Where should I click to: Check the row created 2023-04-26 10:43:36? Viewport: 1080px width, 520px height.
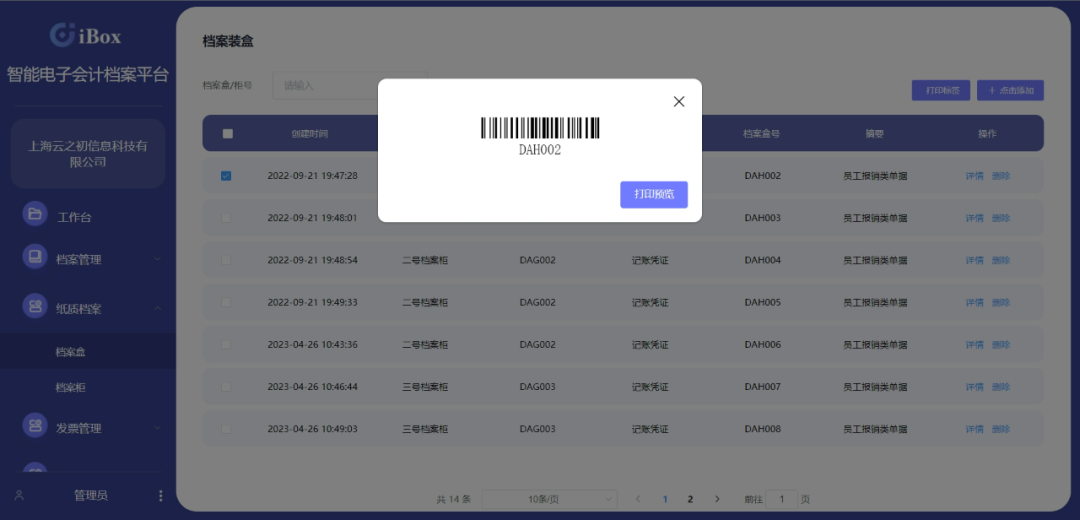226,344
